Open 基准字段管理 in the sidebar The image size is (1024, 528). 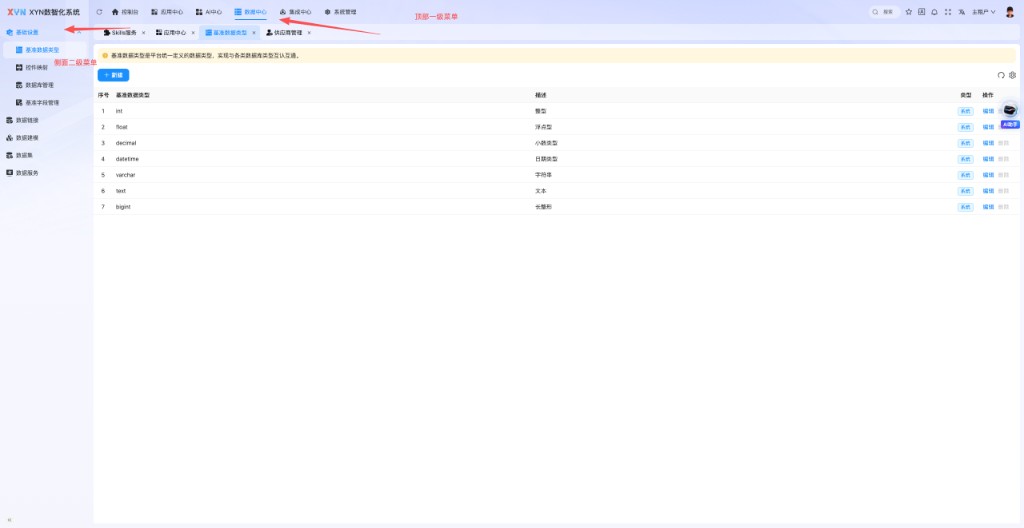(x=44, y=103)
